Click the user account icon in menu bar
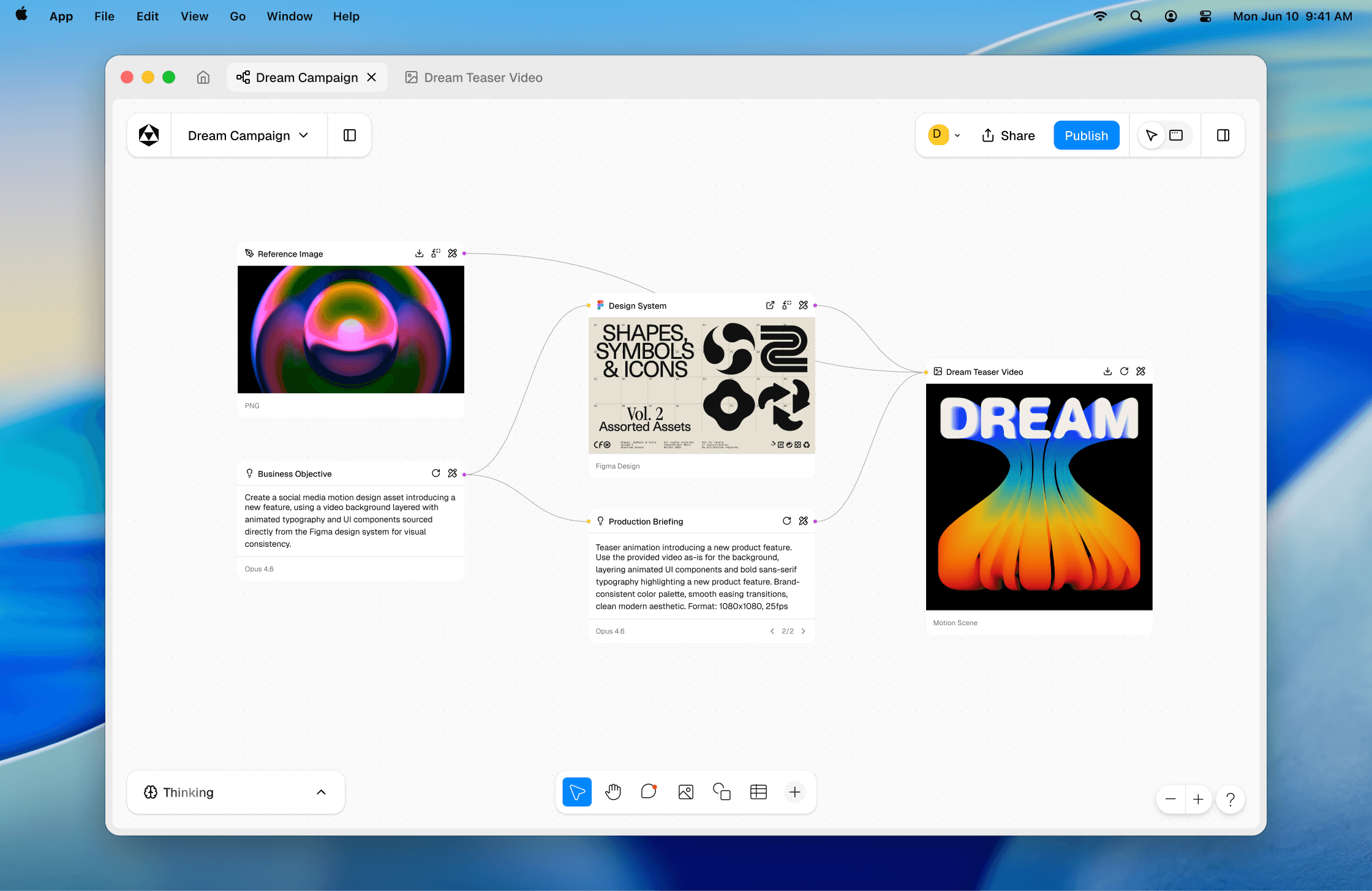This screenshot has height=891, width=1372. click(x=1170, y=17)
